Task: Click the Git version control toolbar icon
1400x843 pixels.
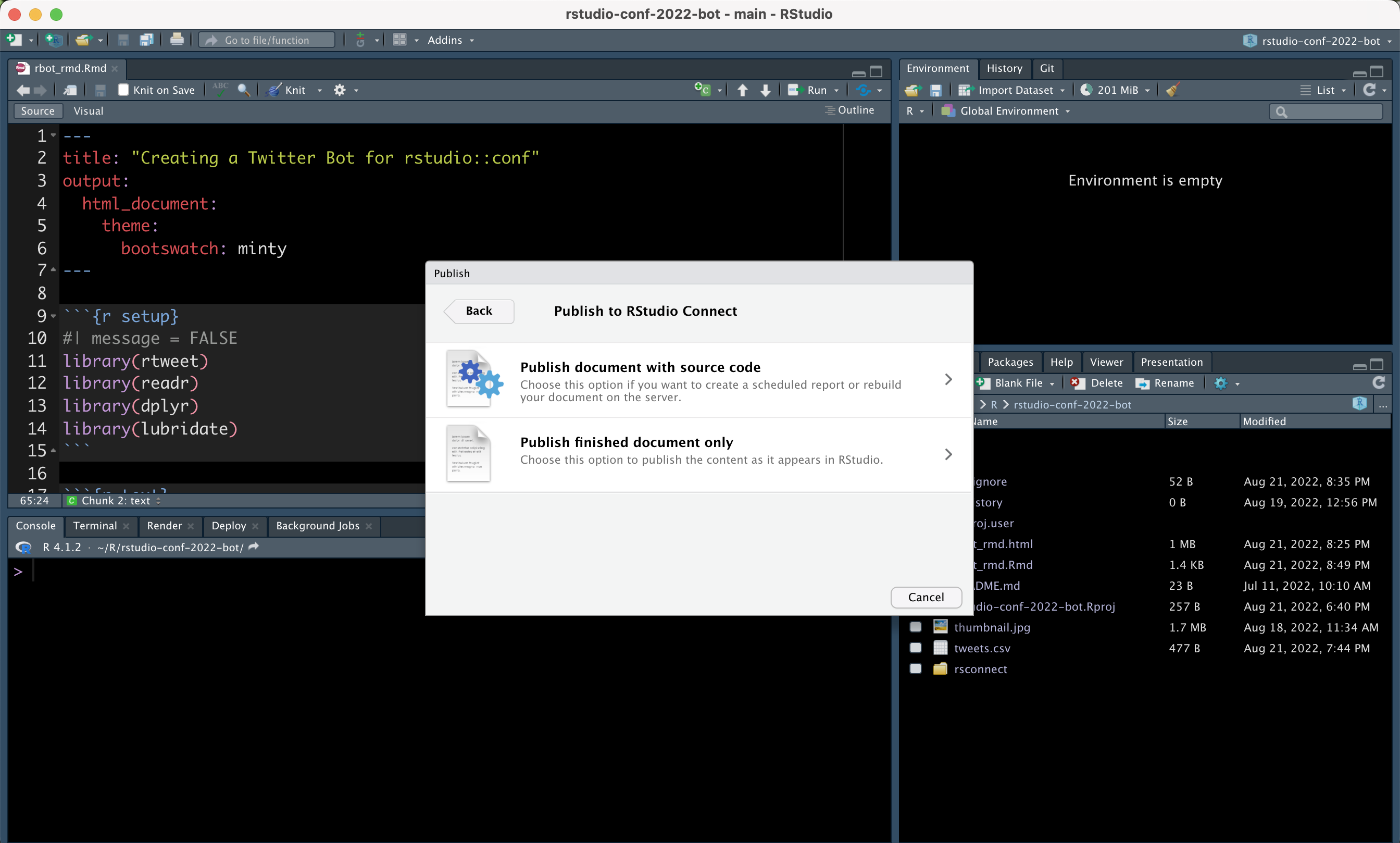Action: click(x=360, y=40)
